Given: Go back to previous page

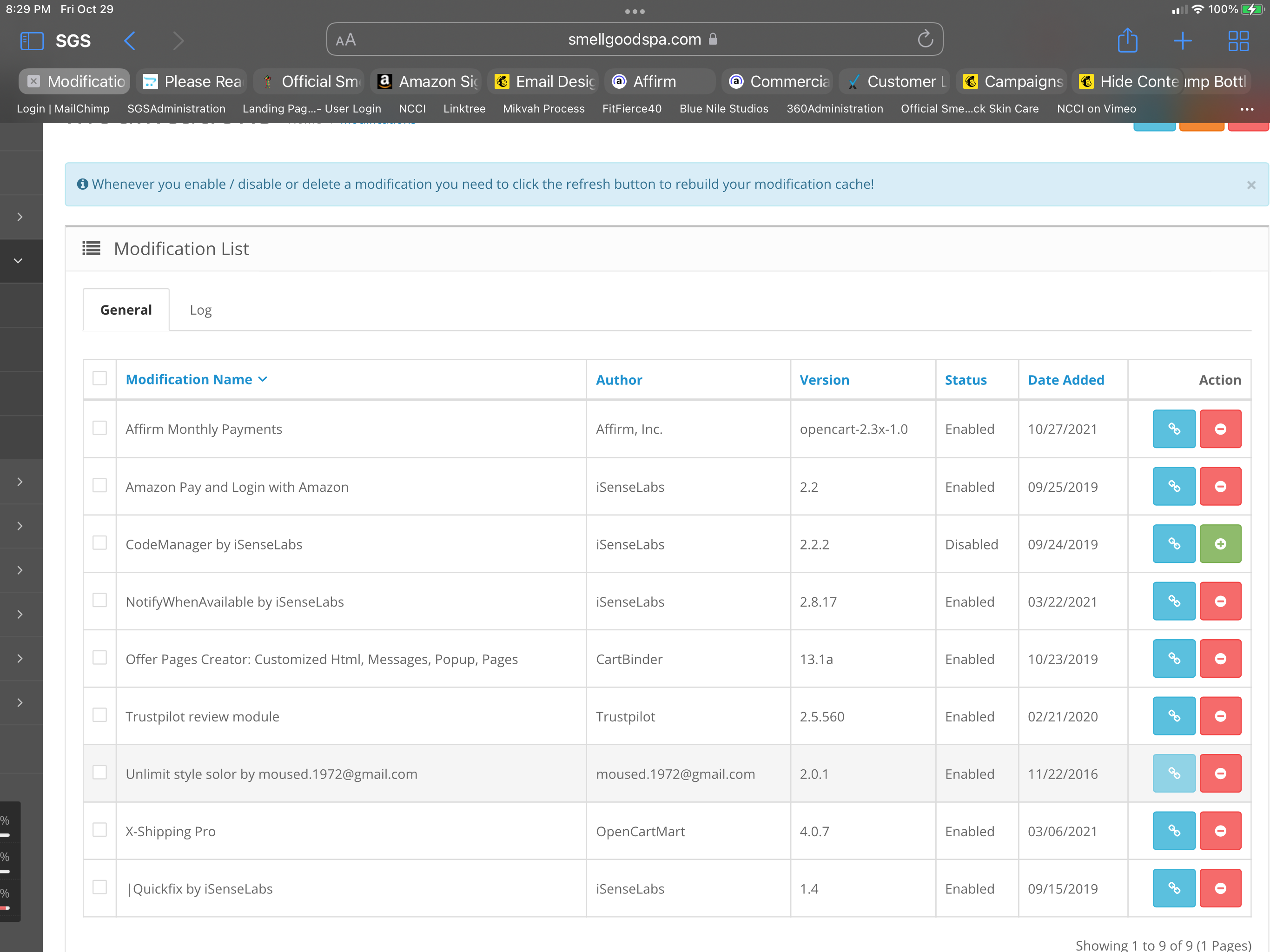Looking at the screenshot, I should 130,41.
